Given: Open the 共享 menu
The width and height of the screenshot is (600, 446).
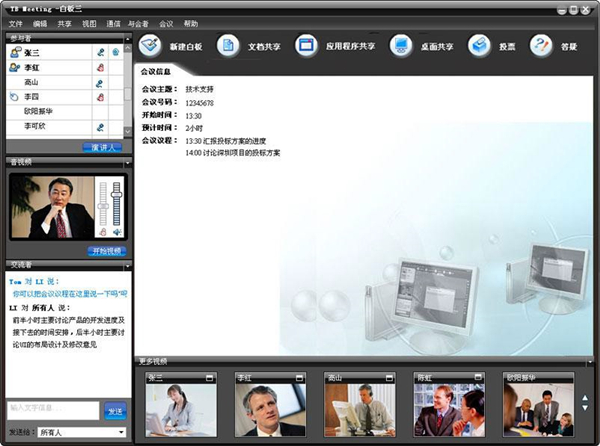Looking at the screenshot, I should (x=64, y=24).
